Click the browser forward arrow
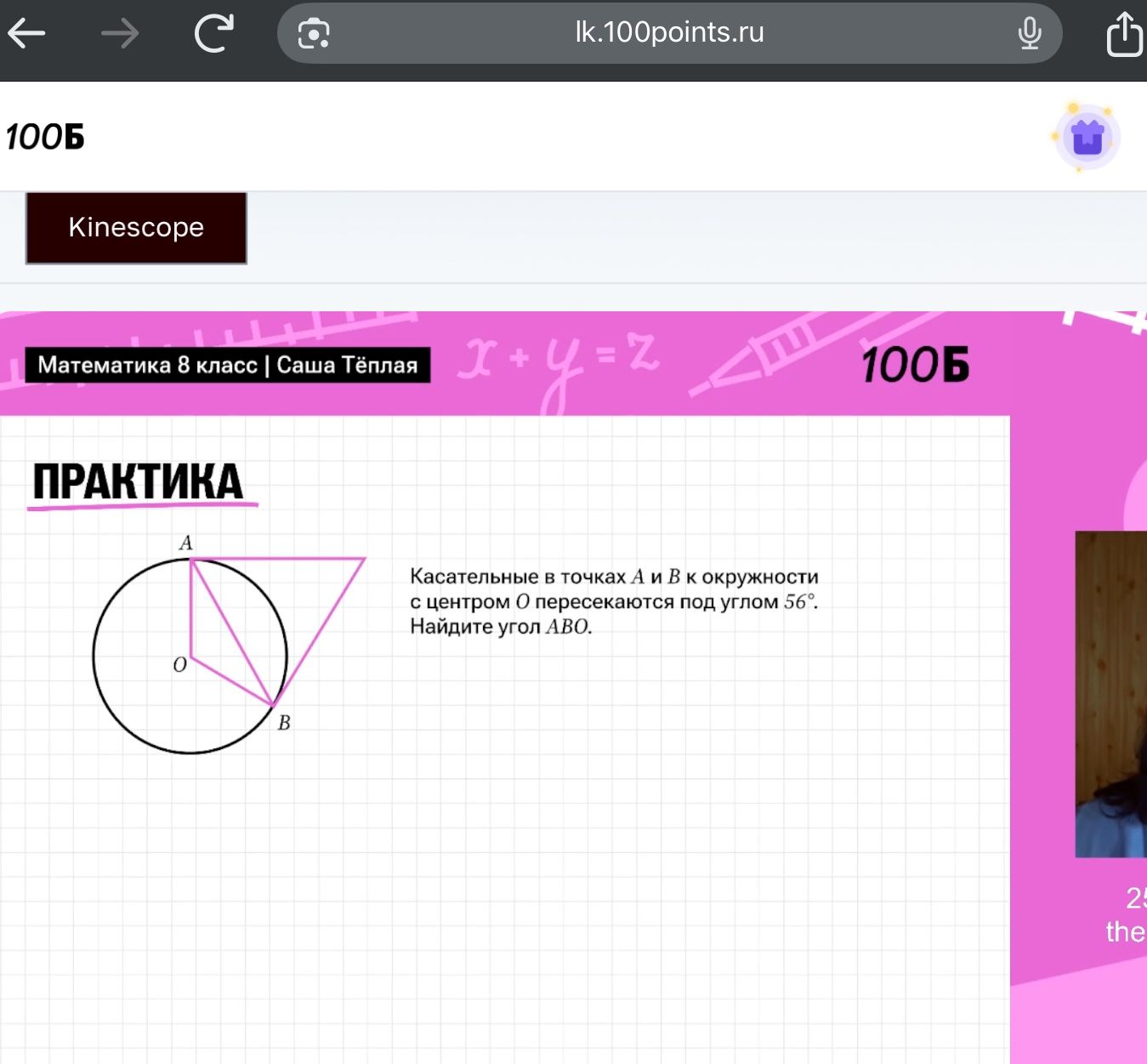The width and height of the screenshot is (1147, 1064). point(120,34)
